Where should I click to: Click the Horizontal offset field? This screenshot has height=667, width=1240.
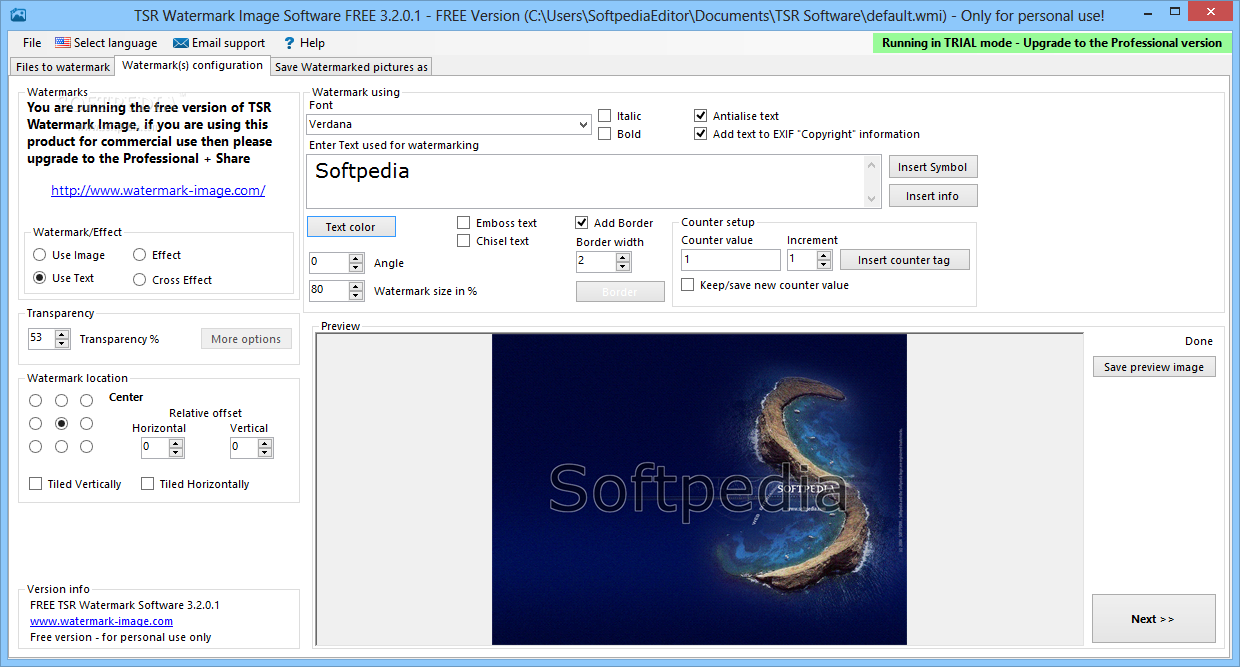pyautogui.click(x=155, y=448)
